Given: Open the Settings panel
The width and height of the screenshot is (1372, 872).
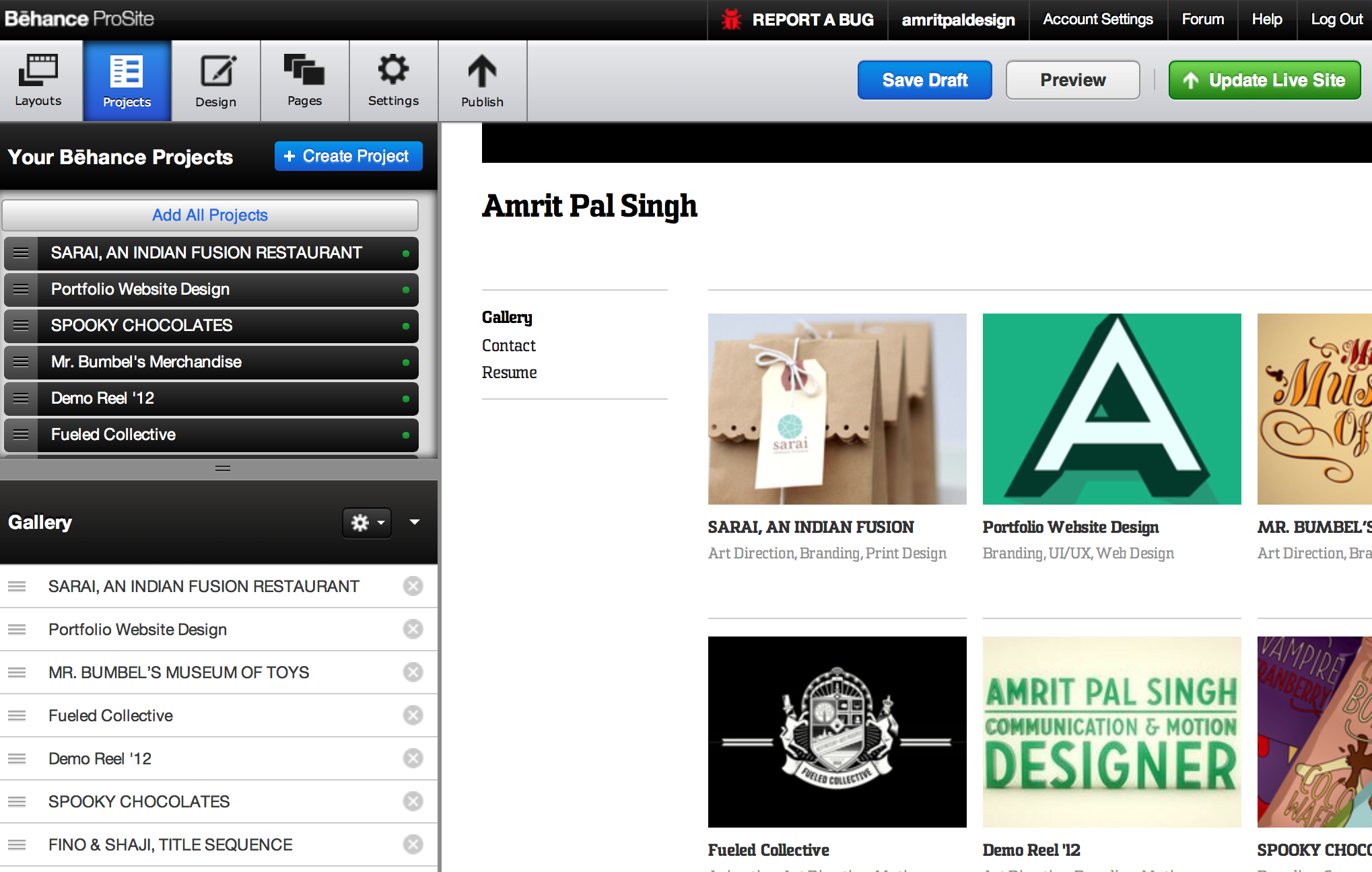Looking at the screenshot, I should [394, 81].
